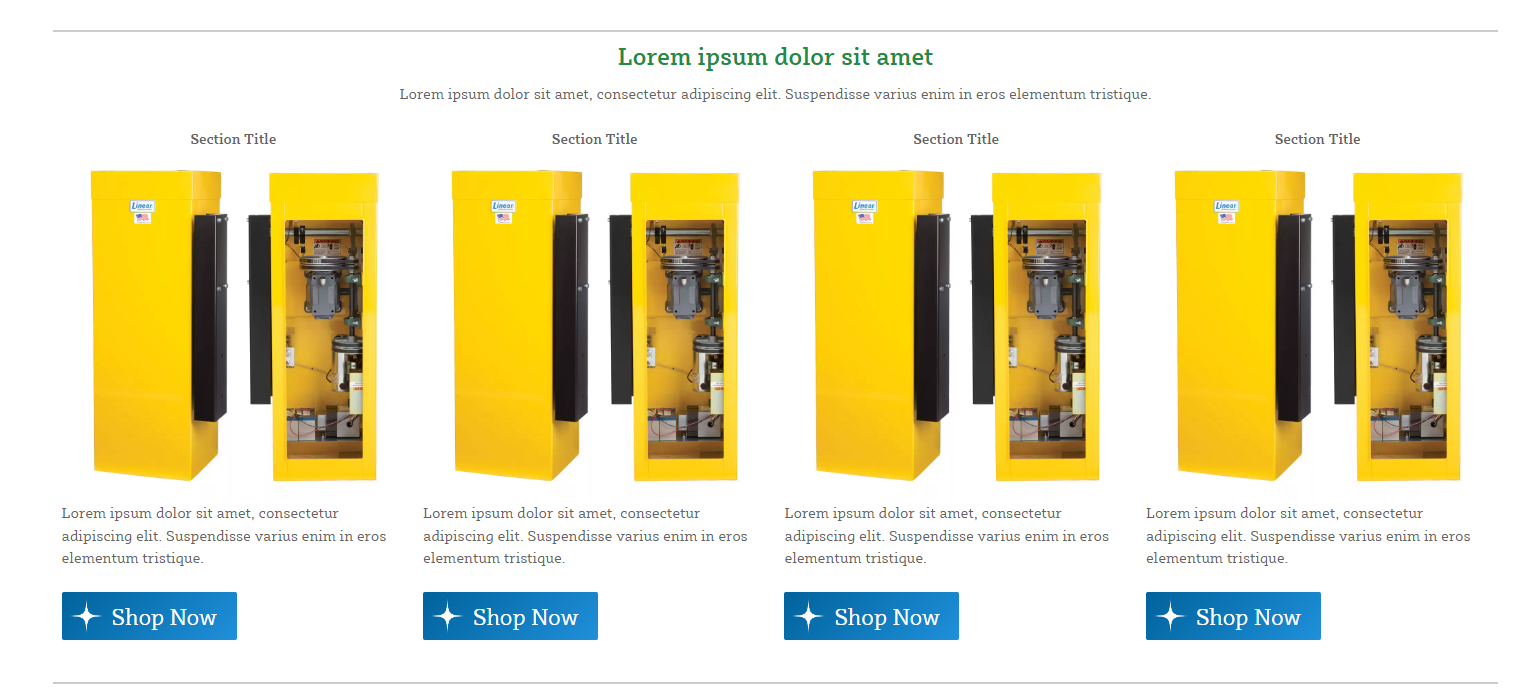Click the first column's Section Title heading
1540x698 pixels.
pos(233,139)
